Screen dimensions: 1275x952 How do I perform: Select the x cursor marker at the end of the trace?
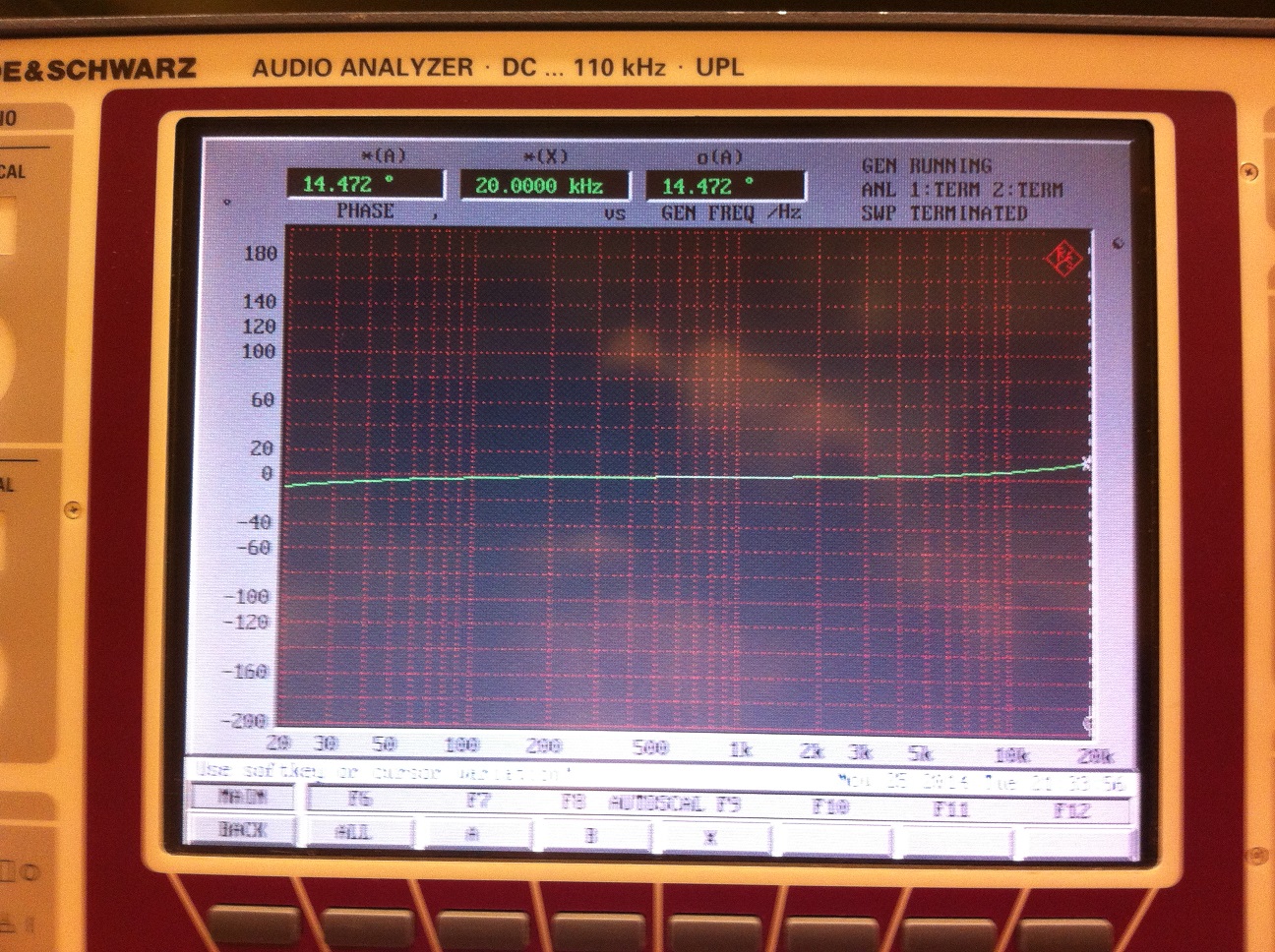tap(1086, 463)
